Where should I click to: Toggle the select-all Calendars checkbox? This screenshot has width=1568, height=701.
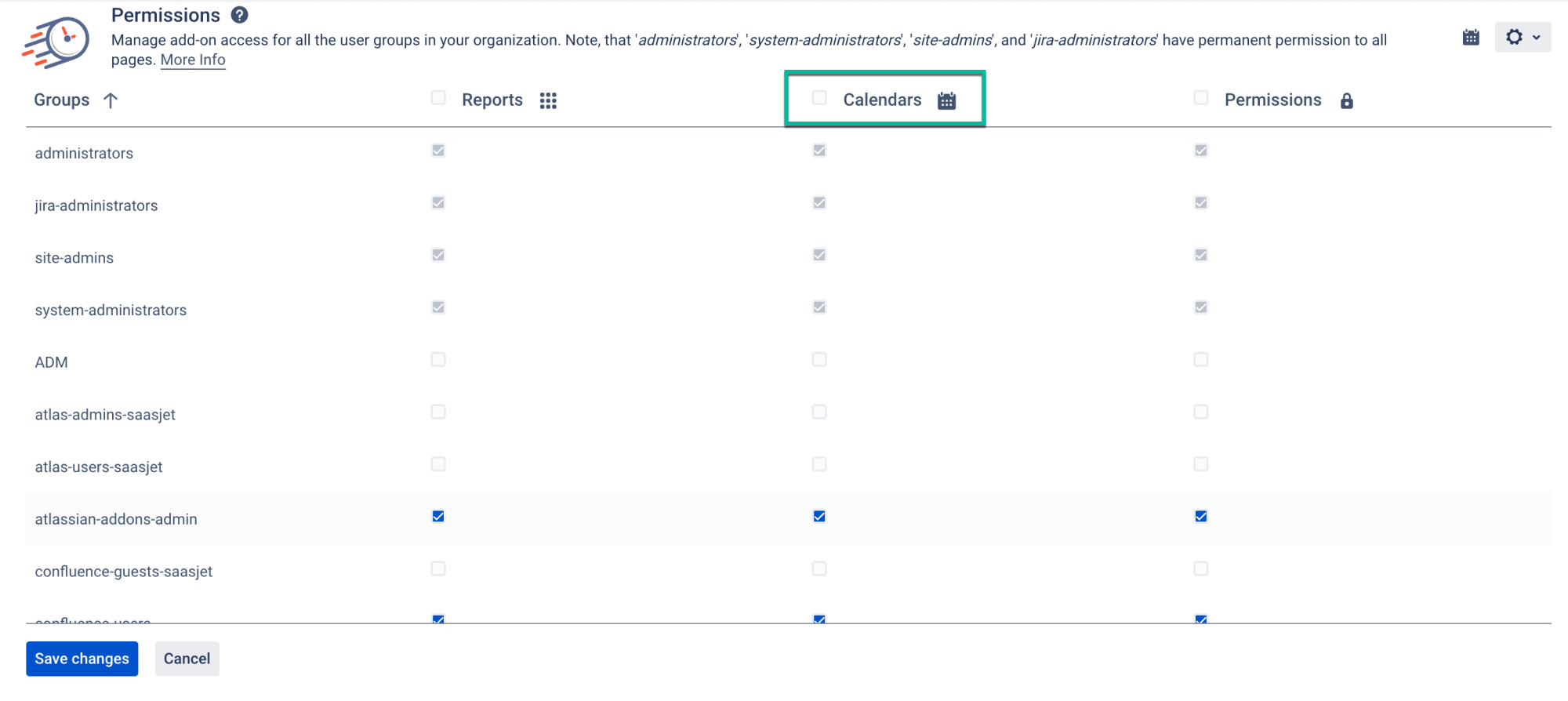tap(819, 98)
